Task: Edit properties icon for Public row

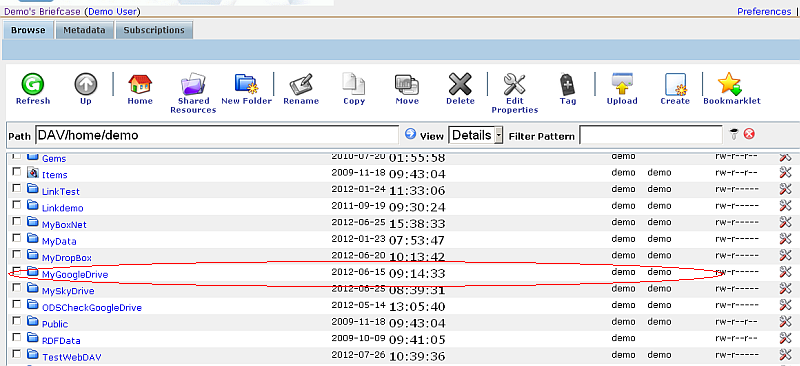Action: coord(785,322)
